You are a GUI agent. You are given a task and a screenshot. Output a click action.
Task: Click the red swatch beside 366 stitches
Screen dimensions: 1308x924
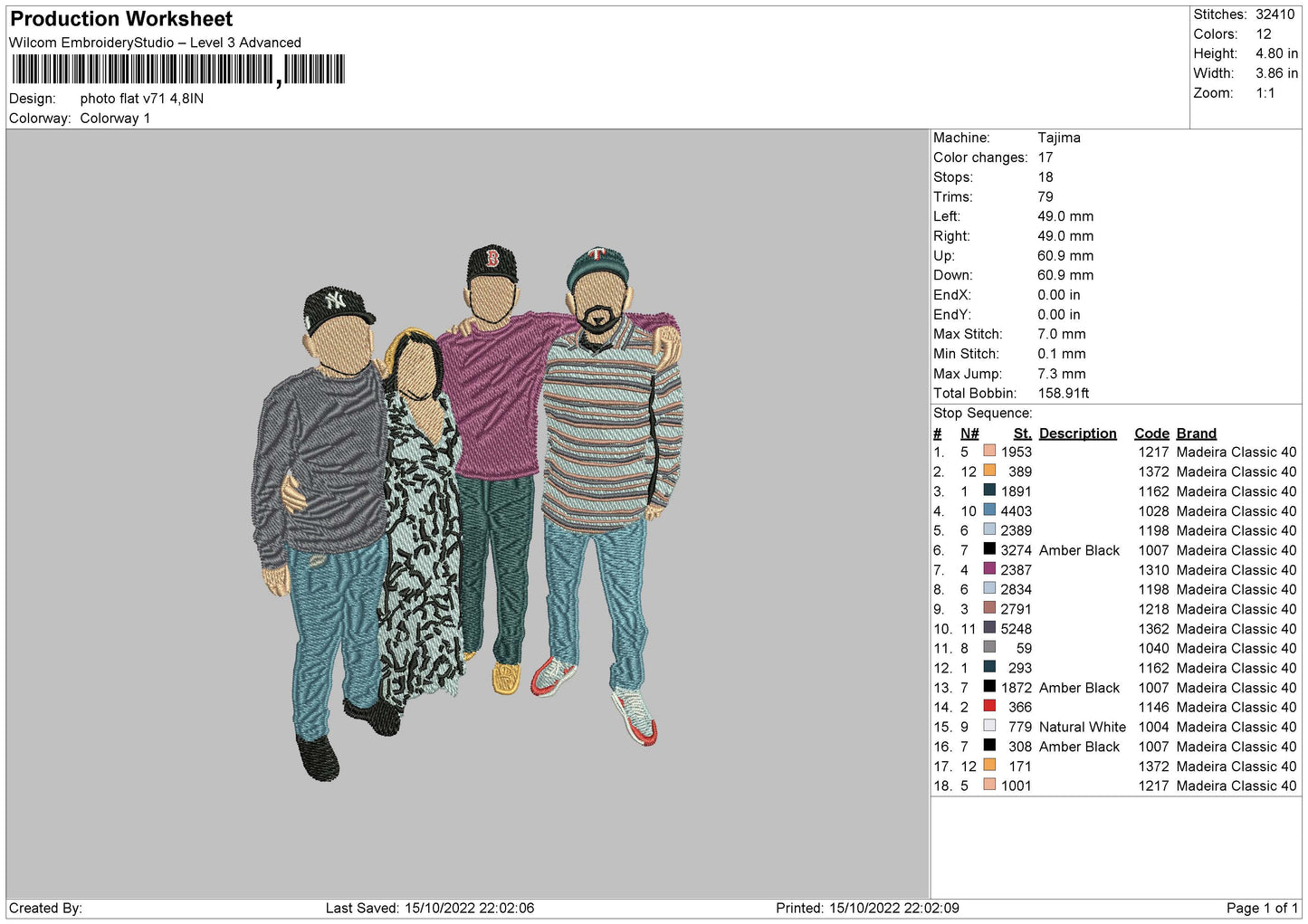989,706
